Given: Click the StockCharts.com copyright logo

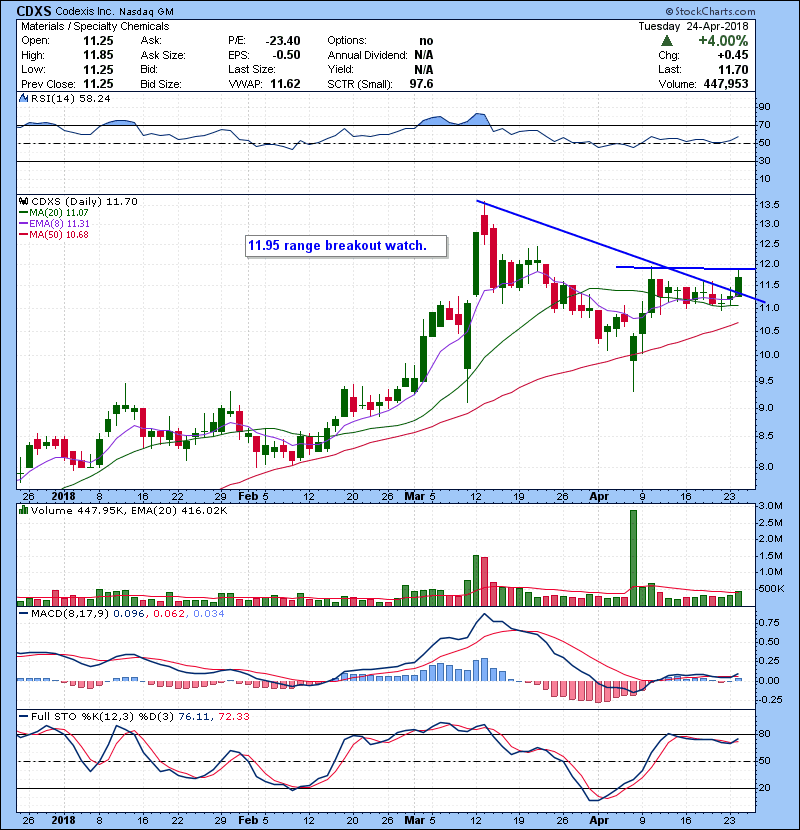Looking at the screenshot, I should click(710, 11).
